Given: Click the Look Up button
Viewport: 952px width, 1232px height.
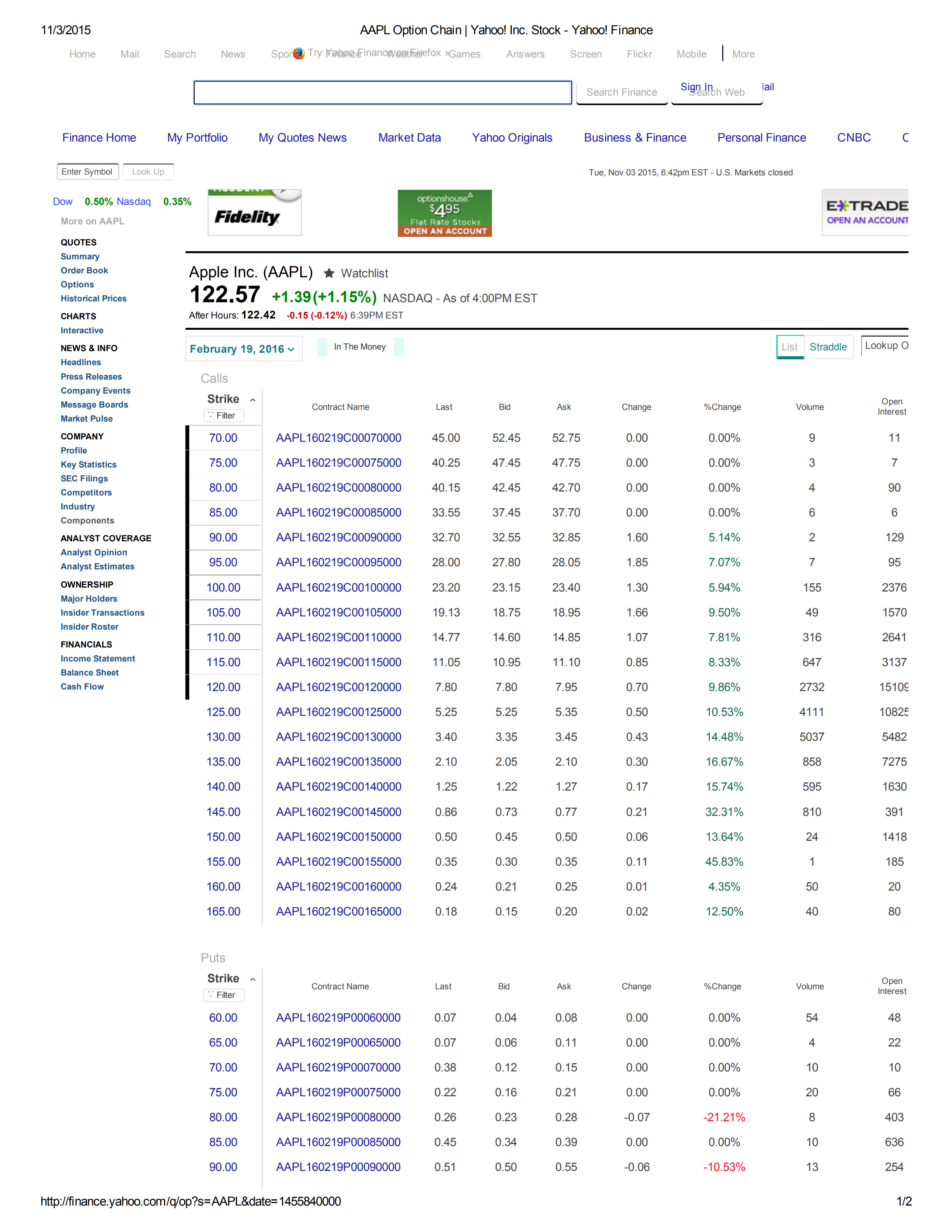Looking at the screenshot, I should [x=148, y=171].
